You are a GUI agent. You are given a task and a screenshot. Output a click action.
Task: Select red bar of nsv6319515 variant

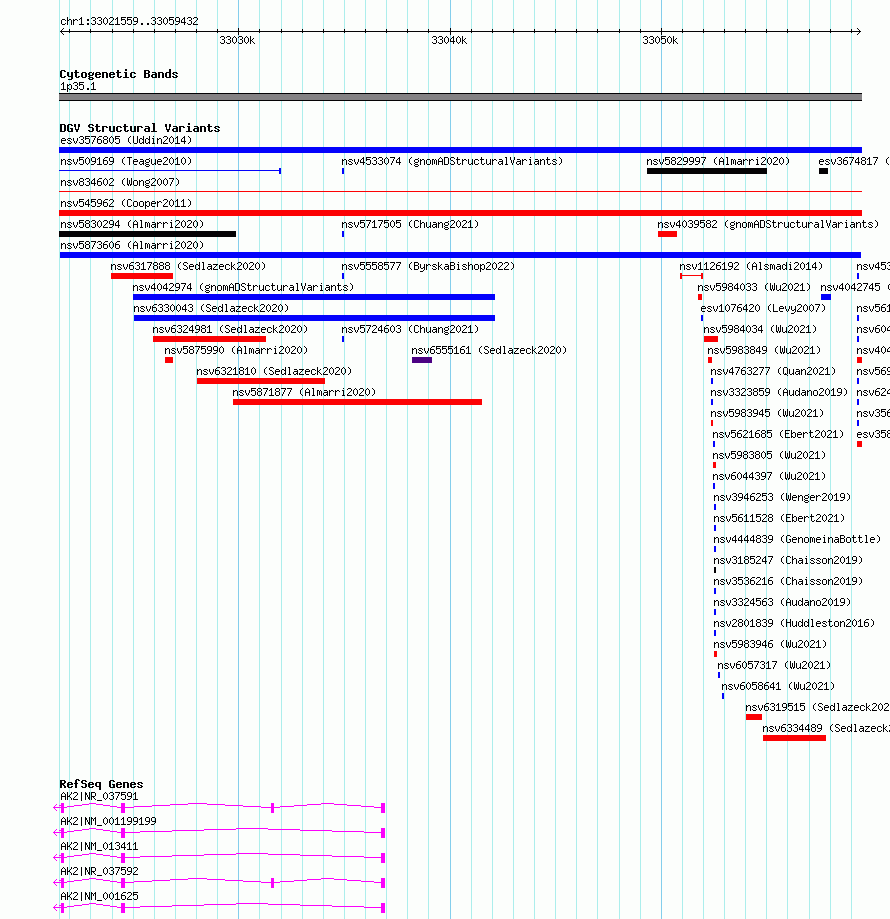click(753, 717)
